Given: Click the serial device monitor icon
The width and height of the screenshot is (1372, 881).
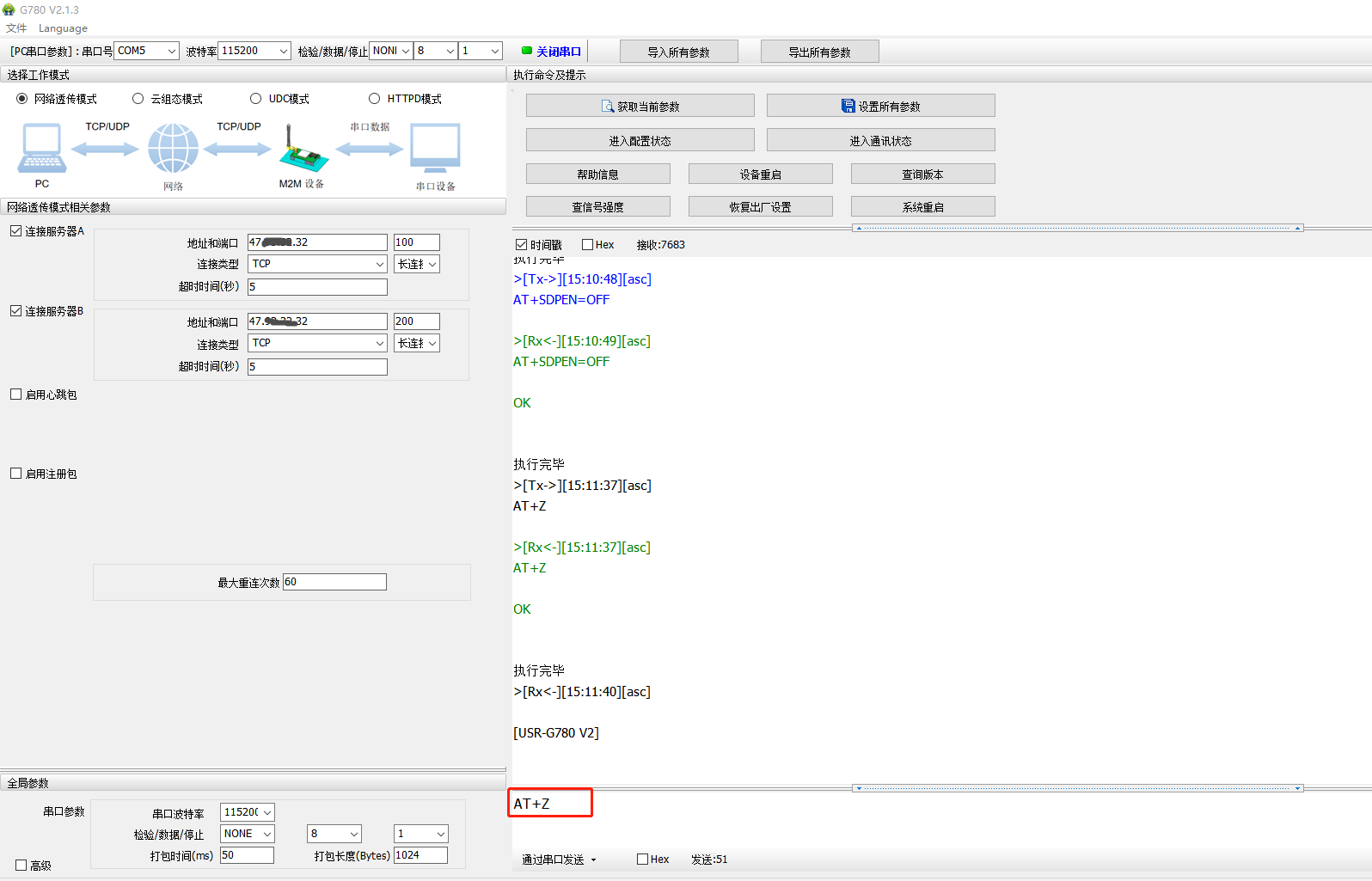Looking at the screenshot, I should [435, 148].
